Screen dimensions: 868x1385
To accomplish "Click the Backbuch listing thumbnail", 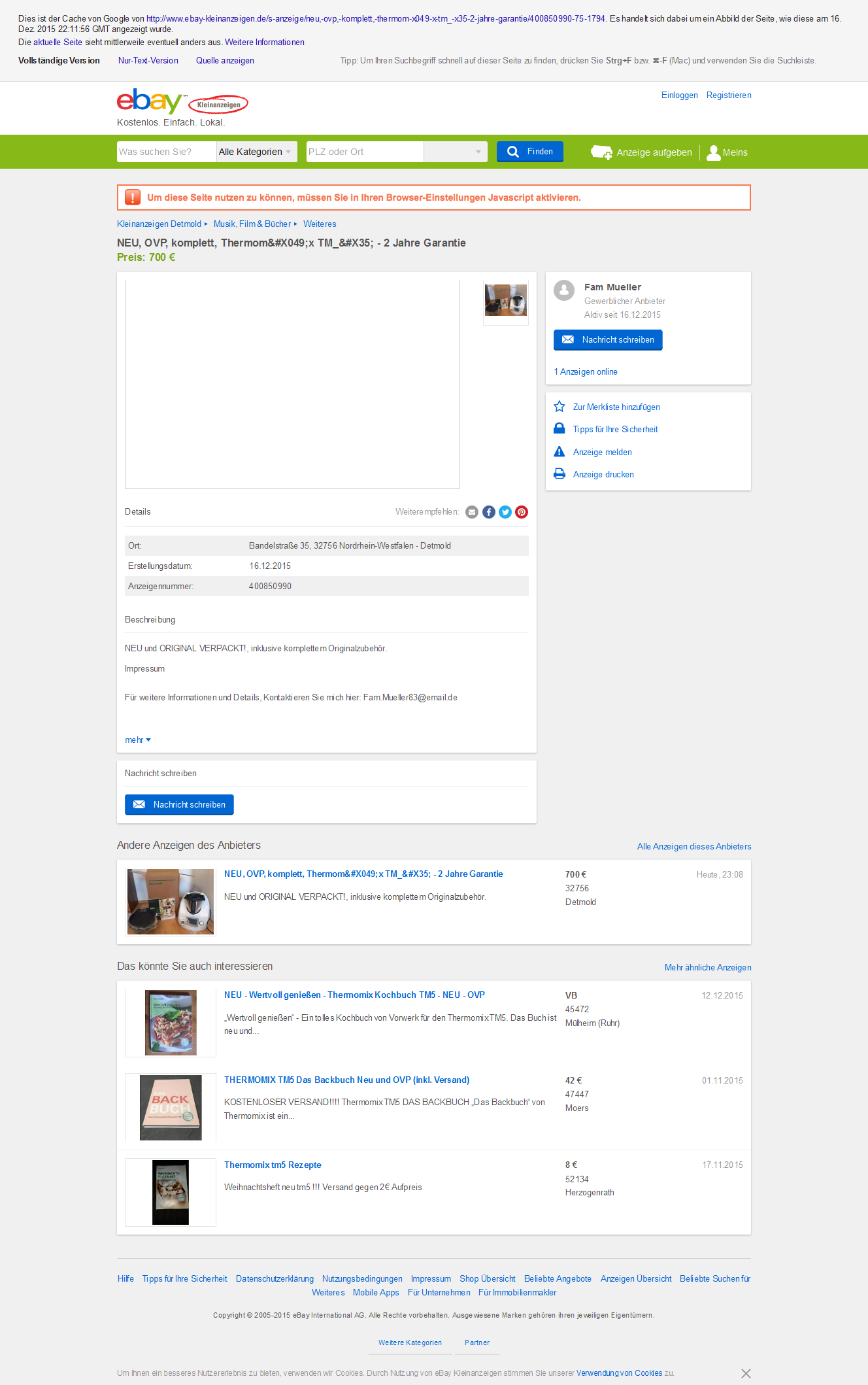I will 171,1108.
